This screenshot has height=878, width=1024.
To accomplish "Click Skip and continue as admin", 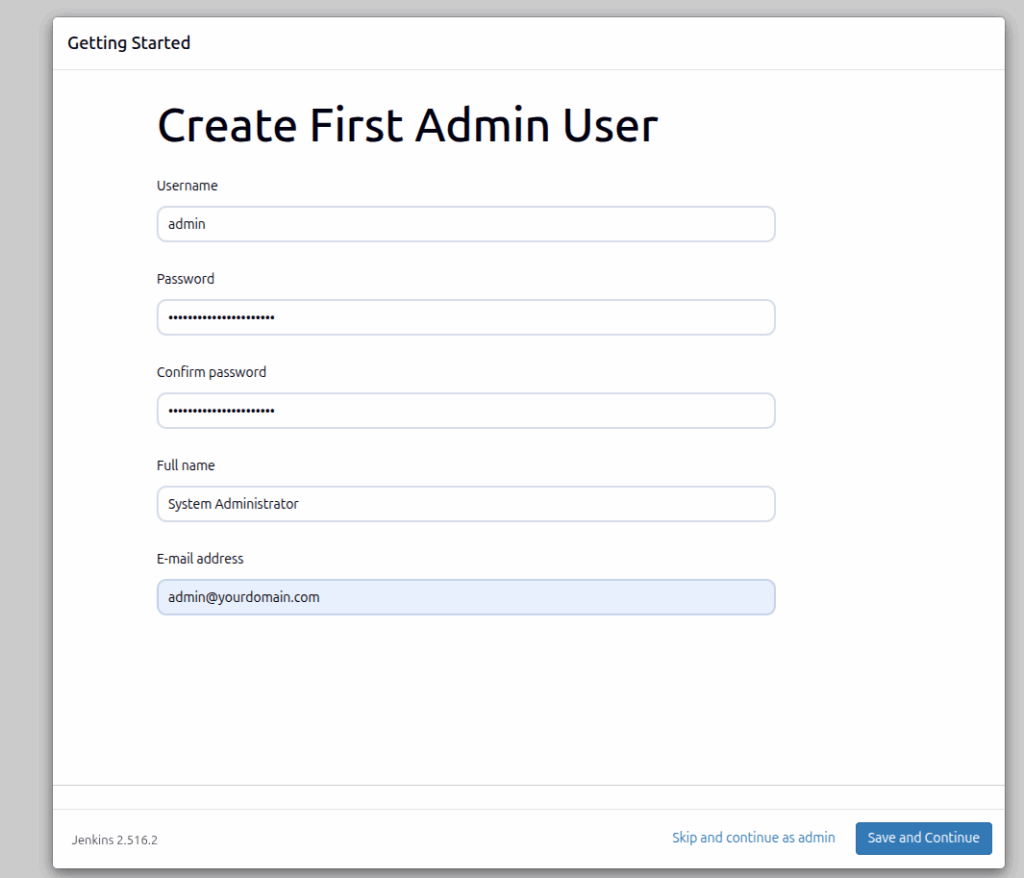I will pyautogui.click(x=753, y=837).
